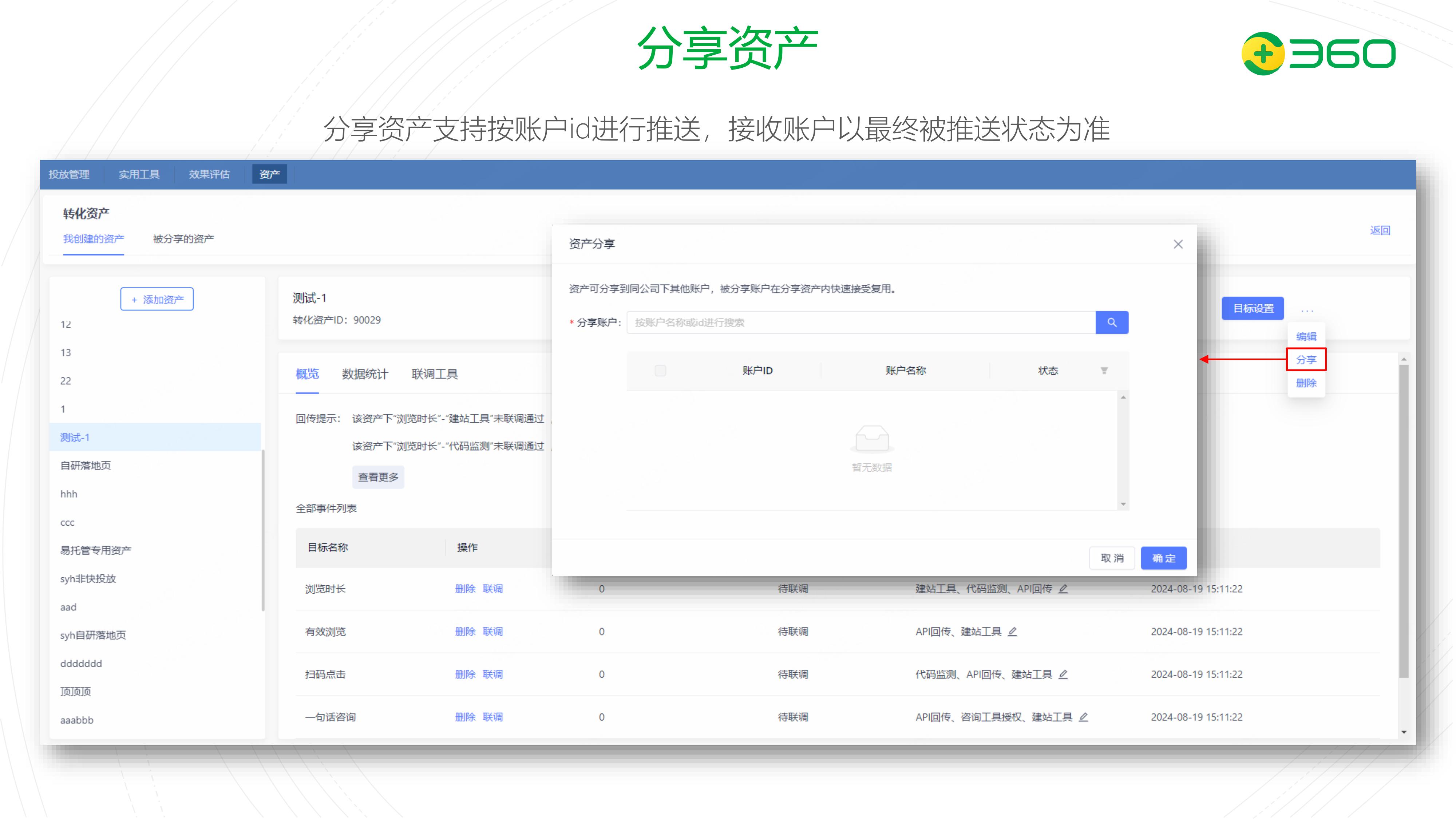Click the page scrollbar down arrow
The width and height of the screenshot is (1456, 819).
(1404, 732)
